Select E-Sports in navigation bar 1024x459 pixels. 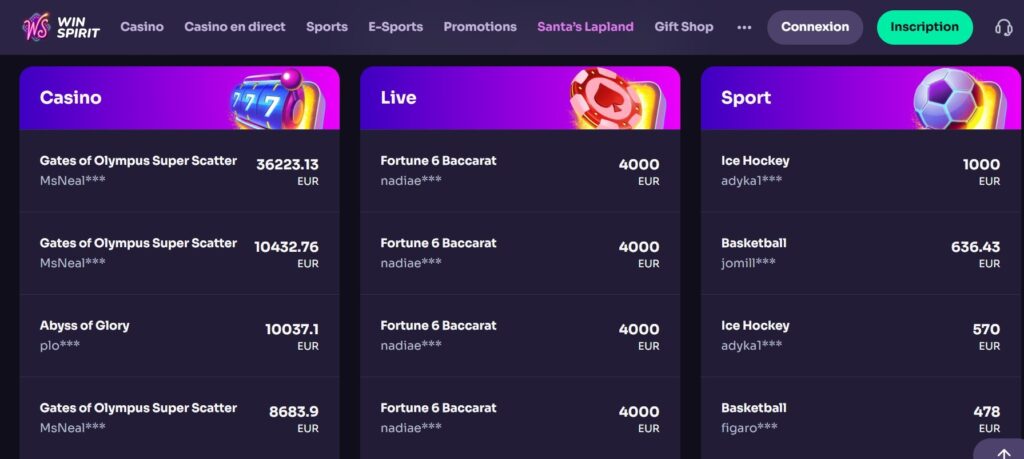click(395, 27)
